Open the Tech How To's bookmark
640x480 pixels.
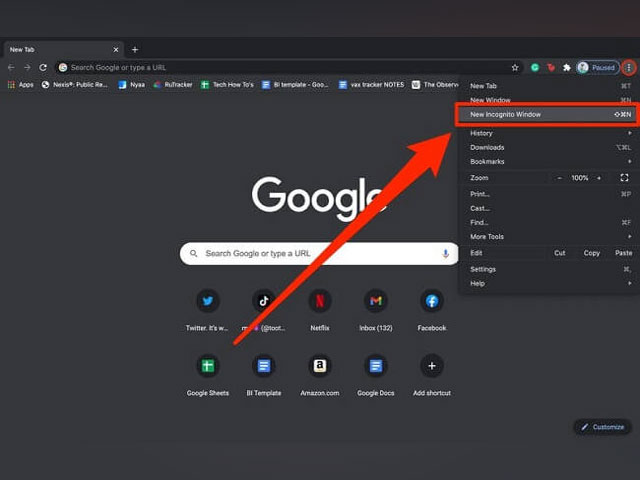coord(227,84)
